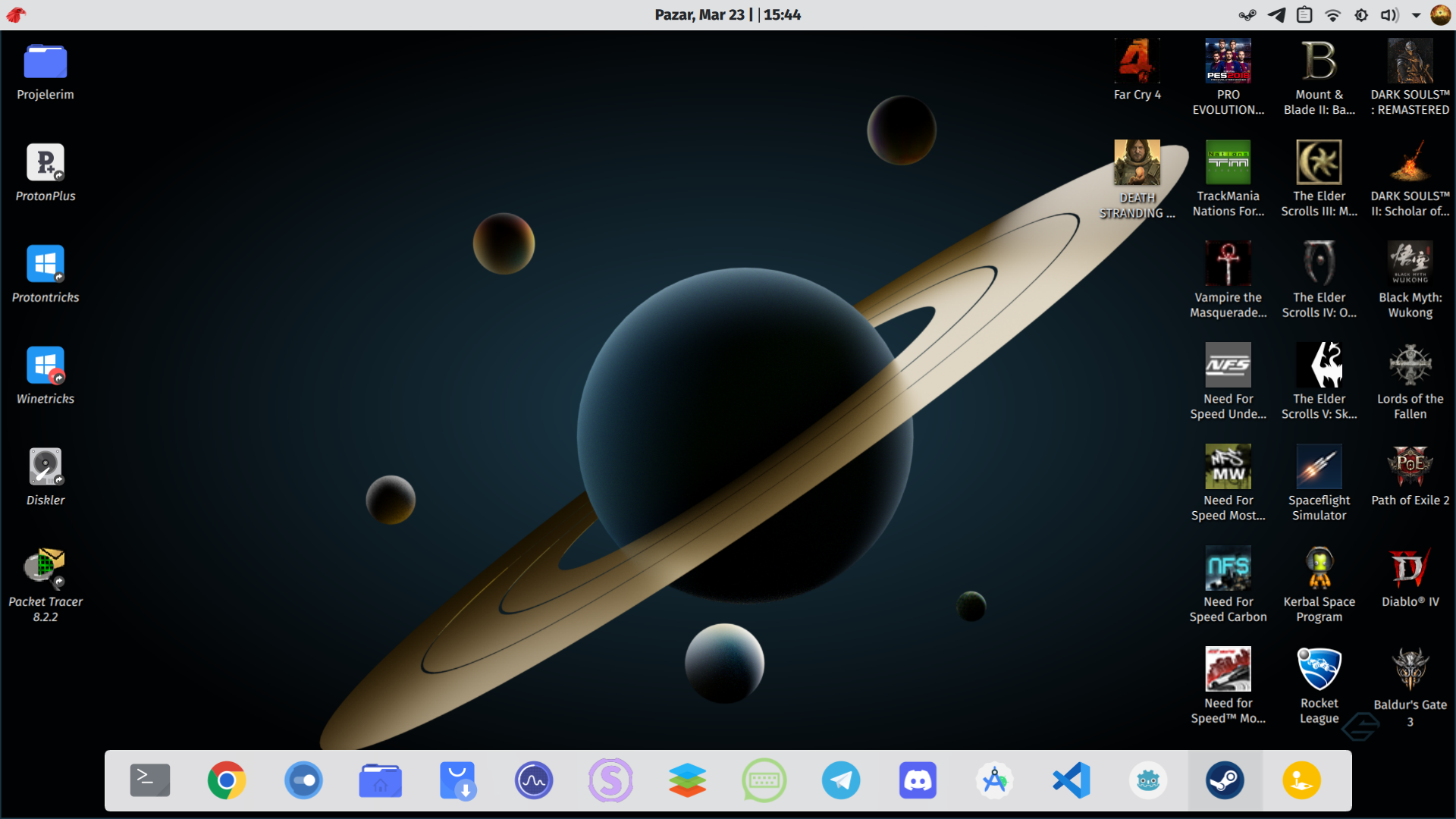Screen dimensions: 1456x819
Task: Open the yellow lamp app in dock
Action: 1301,780
